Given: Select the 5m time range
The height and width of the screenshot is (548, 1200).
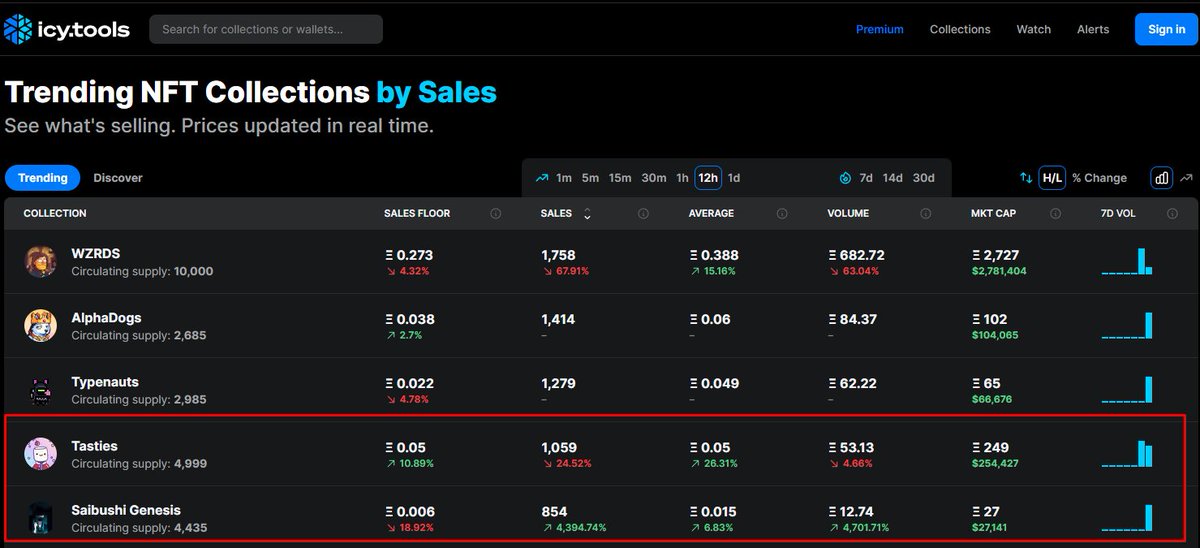Looking at the screenshot, I should 590,178.
